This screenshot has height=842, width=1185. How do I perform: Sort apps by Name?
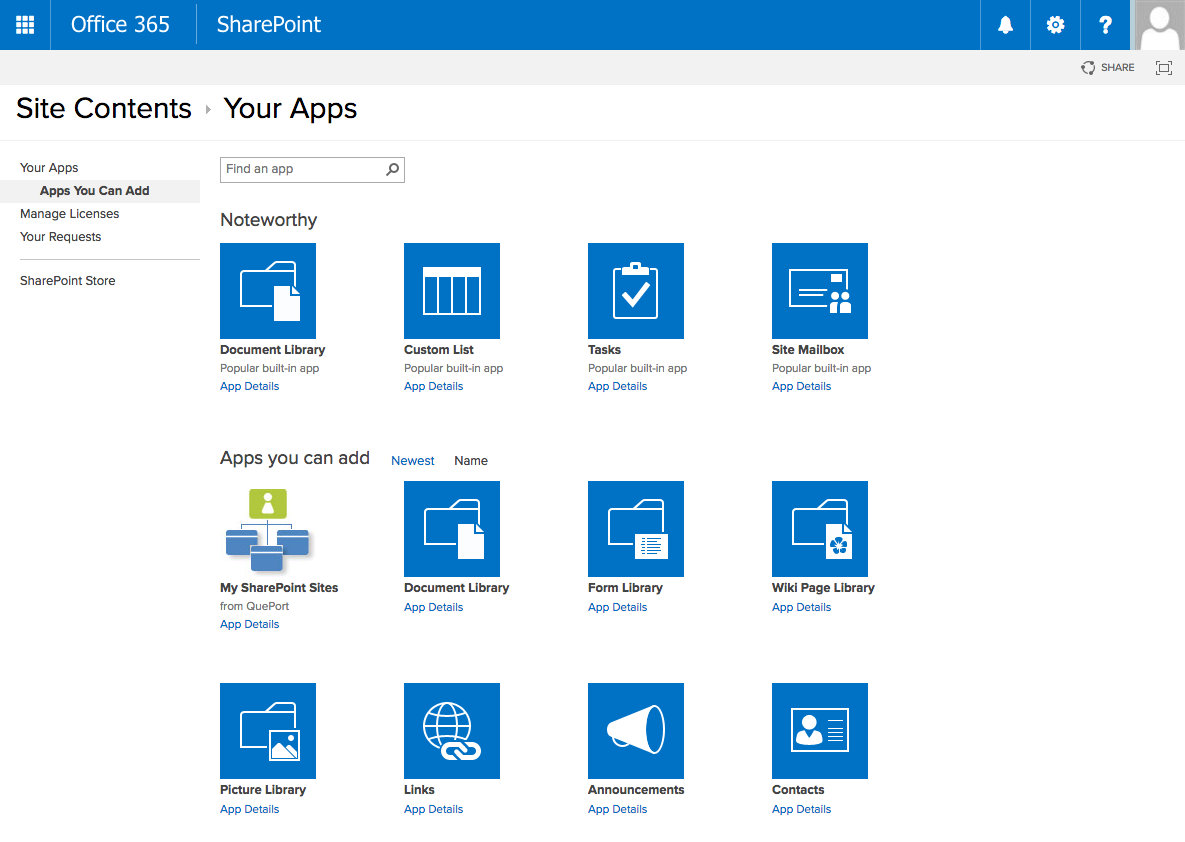point(471,460)
